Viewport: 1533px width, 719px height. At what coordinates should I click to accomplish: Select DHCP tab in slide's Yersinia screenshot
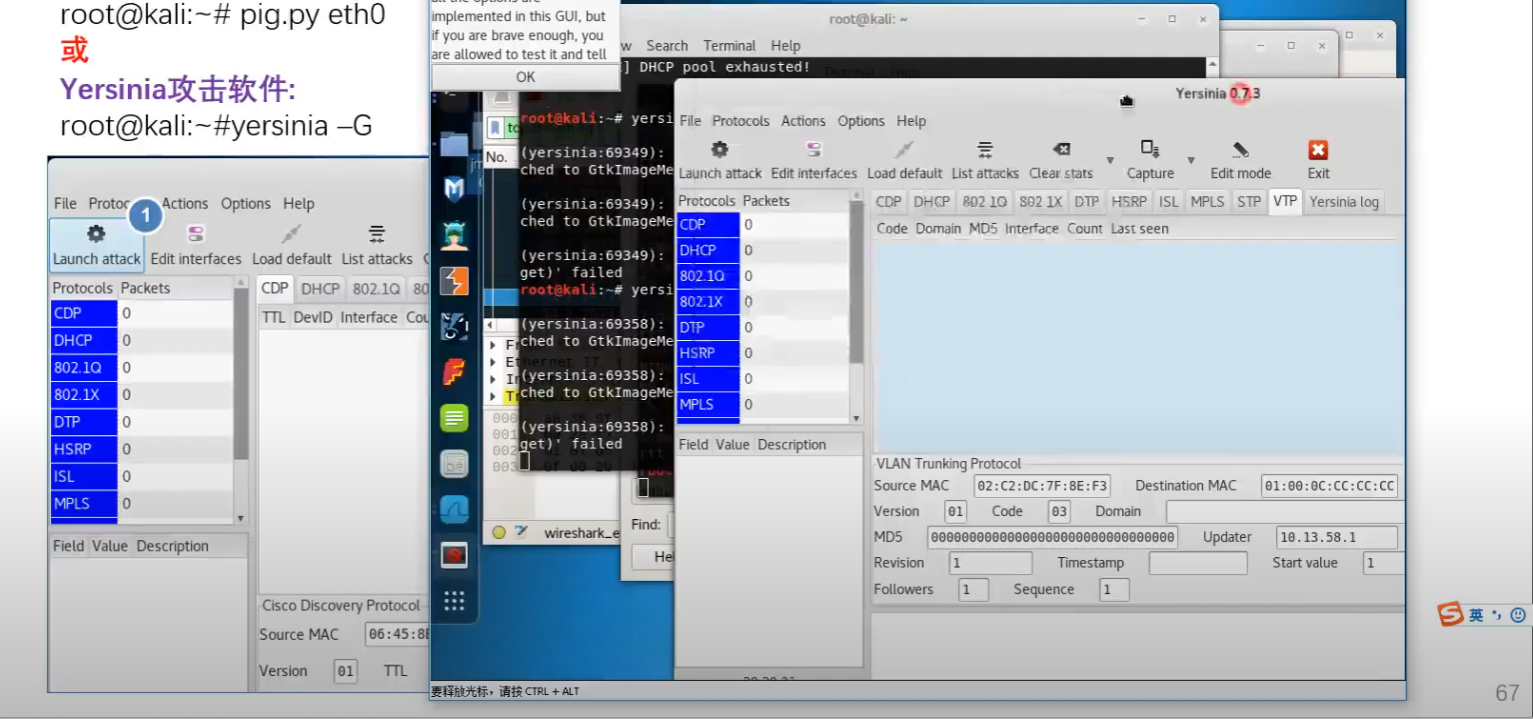pyautogui.click(x=320, y=288)
